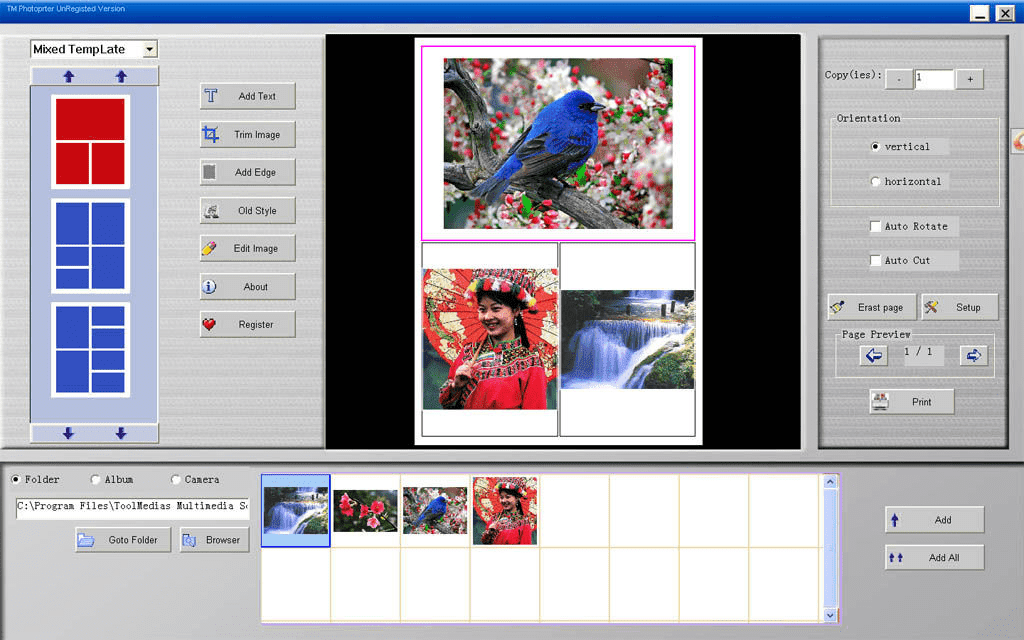Choose the red three-panel template

coord(90,141)
